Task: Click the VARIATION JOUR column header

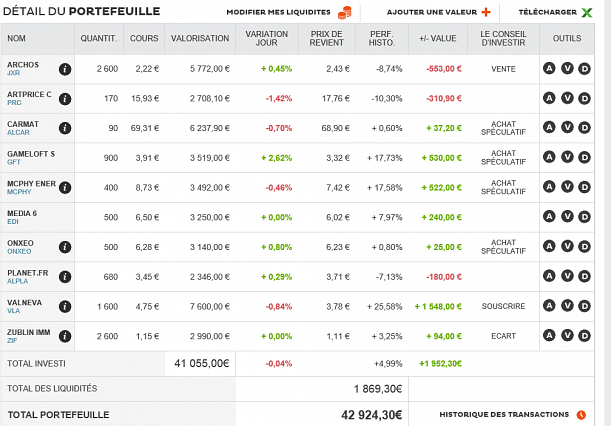Action: click(x=267, y=39)
